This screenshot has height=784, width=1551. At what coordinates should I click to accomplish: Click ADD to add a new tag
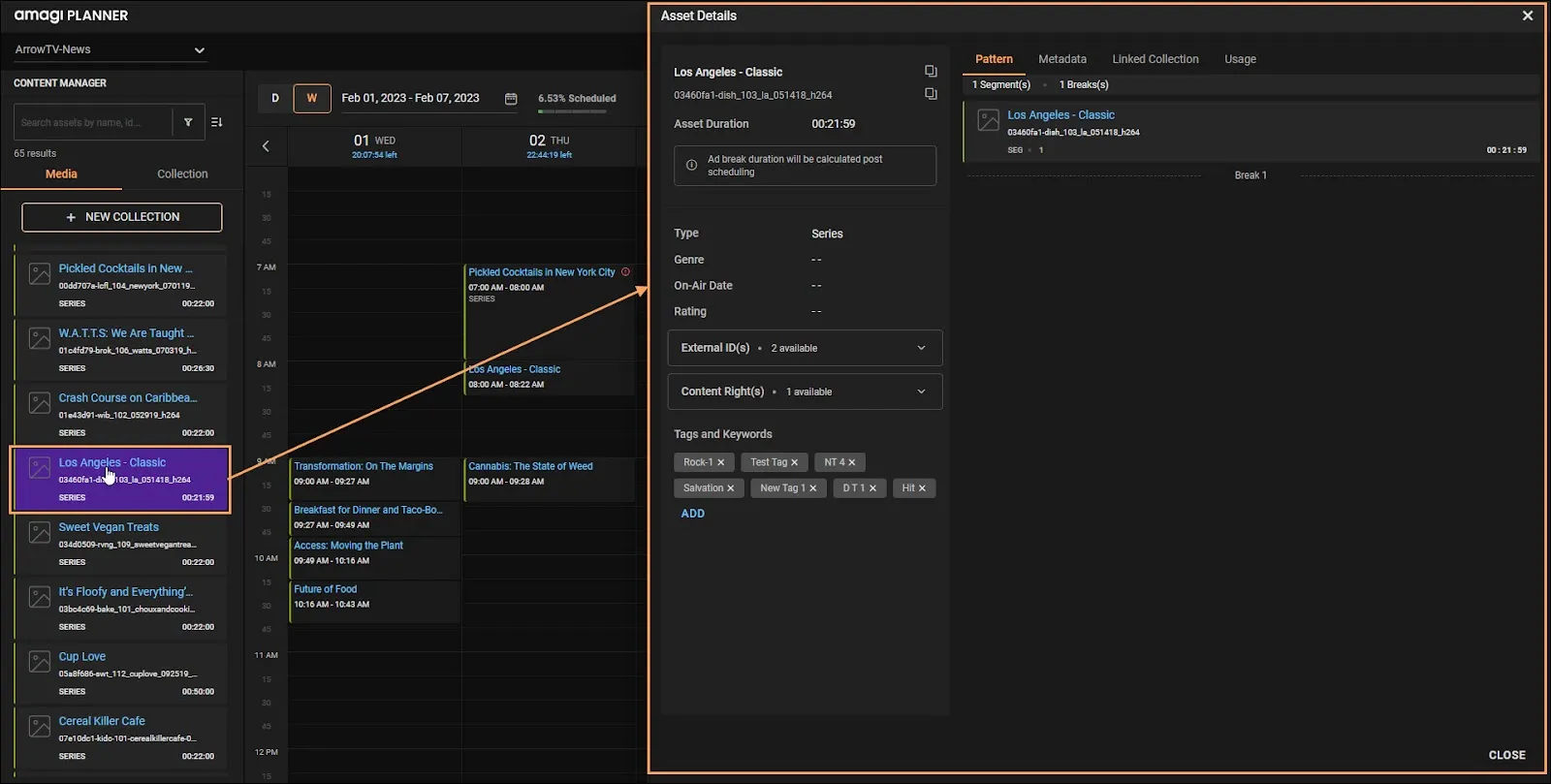692,514
